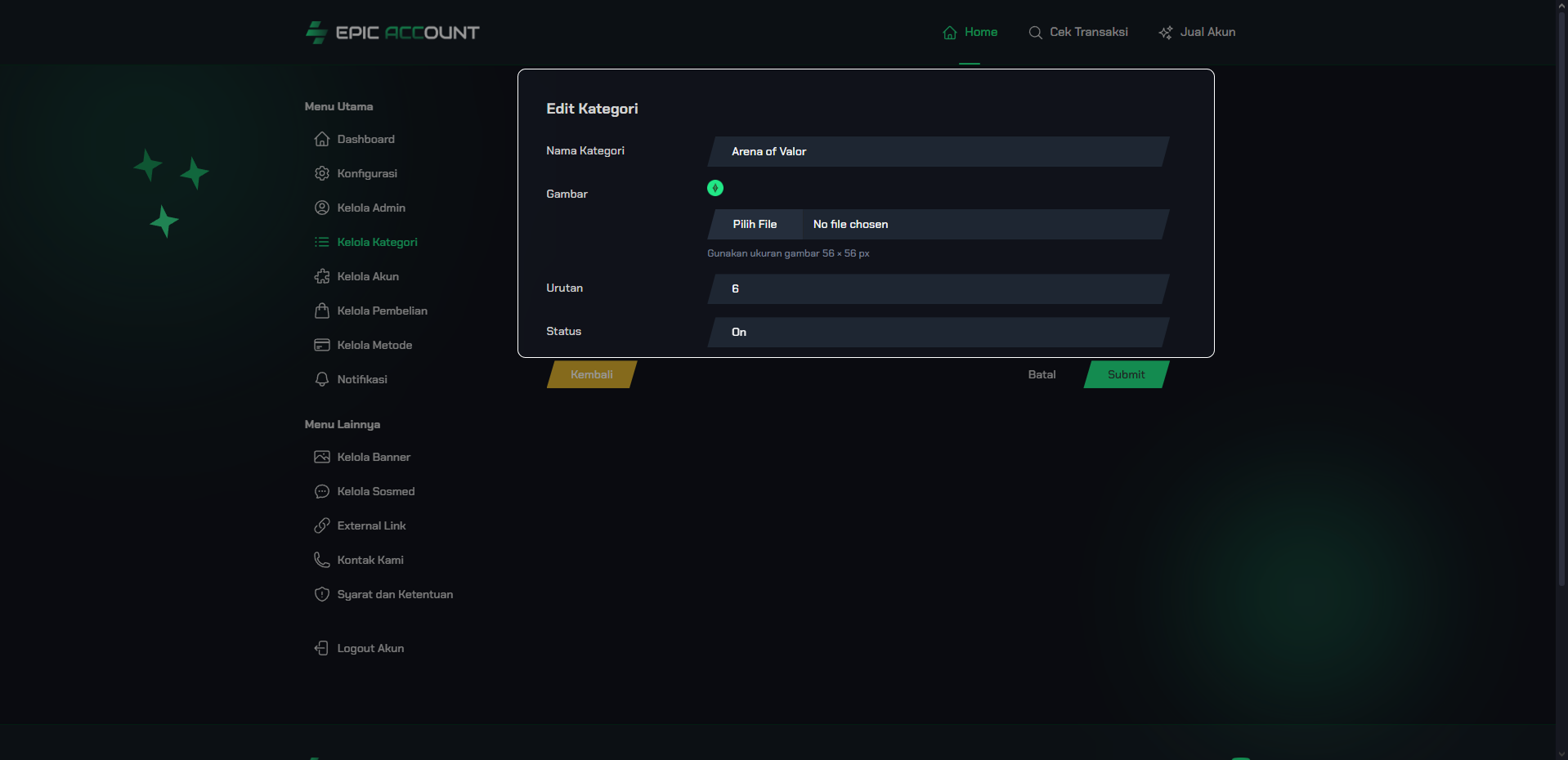Click the Batal button
Screen dimensions: 1568x760
(1042, 374)
